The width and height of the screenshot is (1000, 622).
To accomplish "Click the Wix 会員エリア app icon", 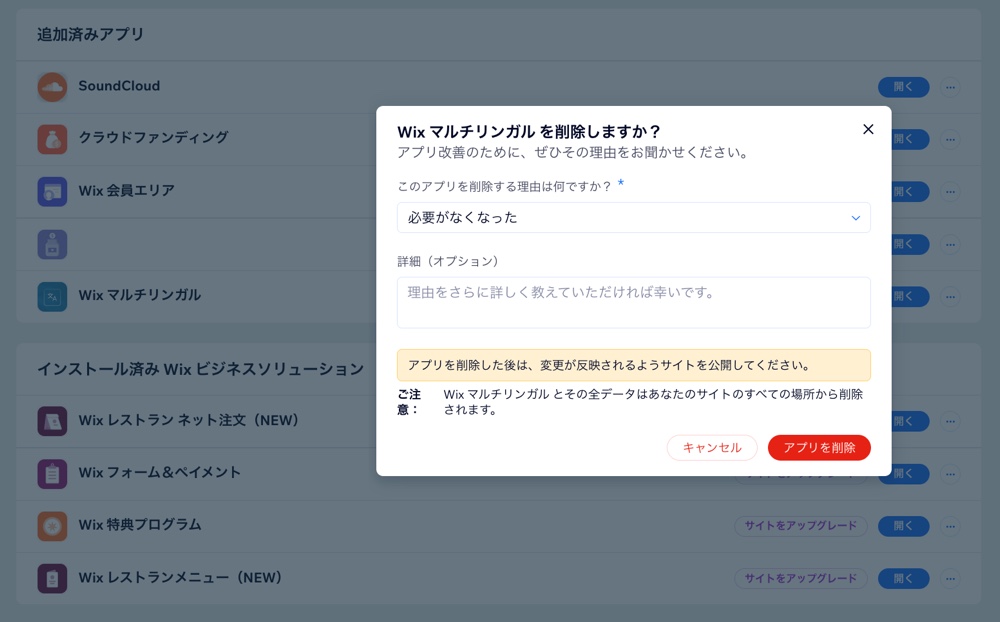I will click(52, 192).
